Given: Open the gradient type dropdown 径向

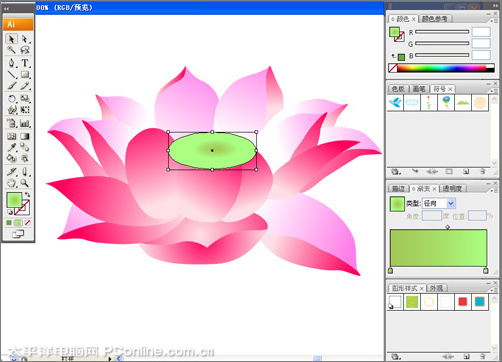Looking at the screenshot, I should 439,203.
